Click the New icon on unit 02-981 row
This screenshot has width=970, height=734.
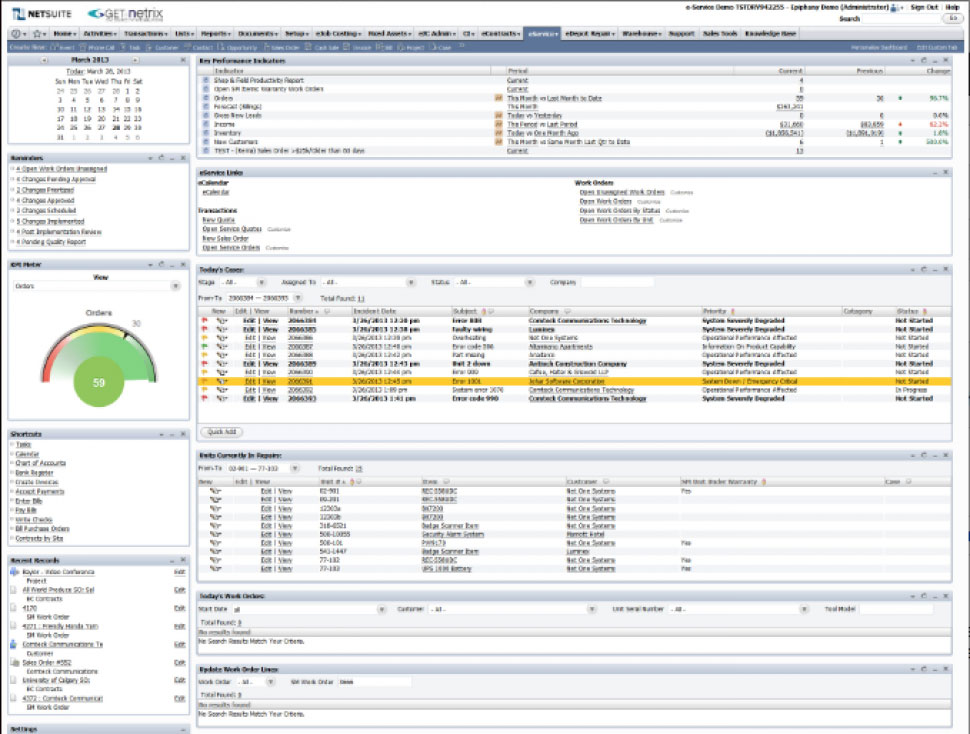(x=215, y=491)
